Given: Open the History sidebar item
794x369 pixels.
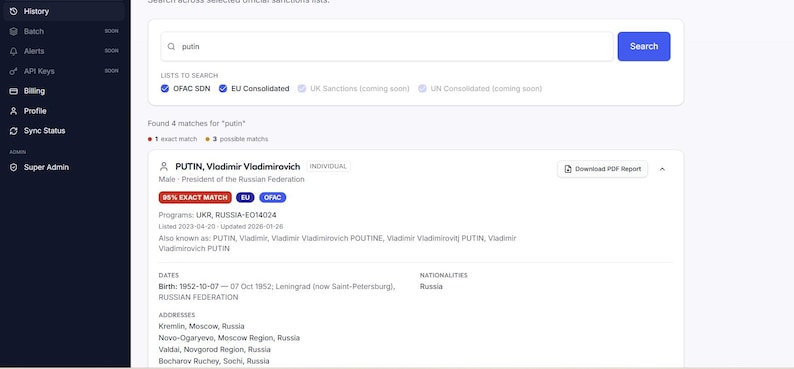Looking at the screenshot, I should click(x=63, y=11).
